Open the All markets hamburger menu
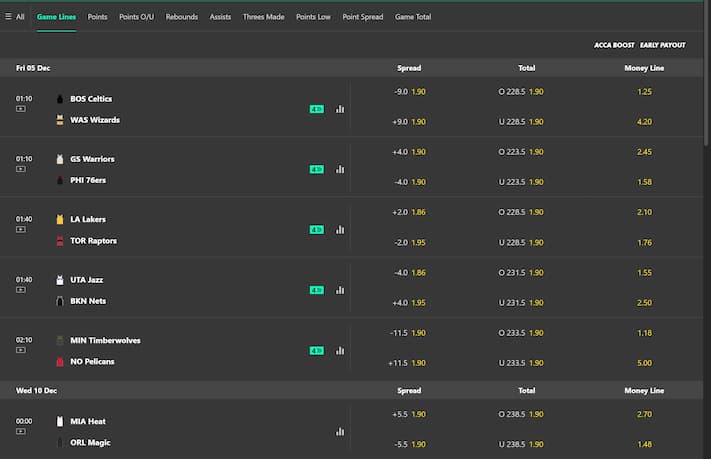This screenshot has width=711, height=459. pyautogui.click(x=15, y=17)
